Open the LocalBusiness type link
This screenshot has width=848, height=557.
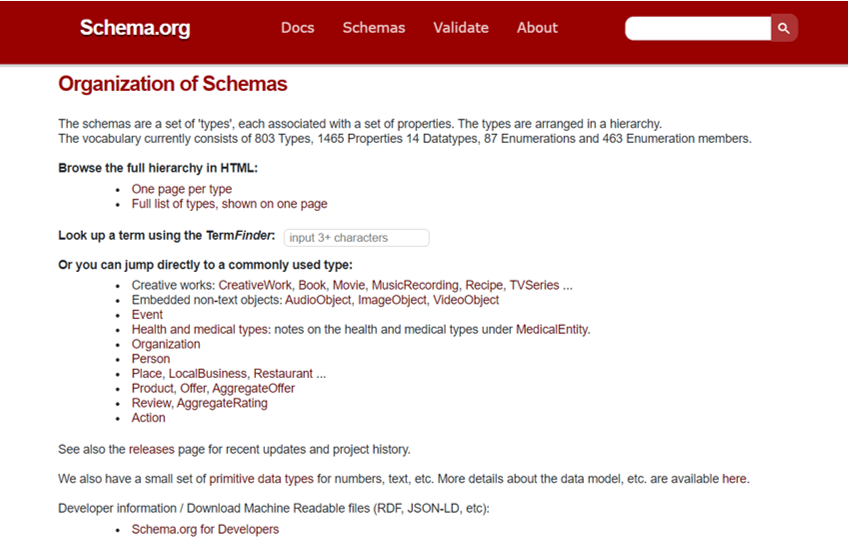coord(208,374)
